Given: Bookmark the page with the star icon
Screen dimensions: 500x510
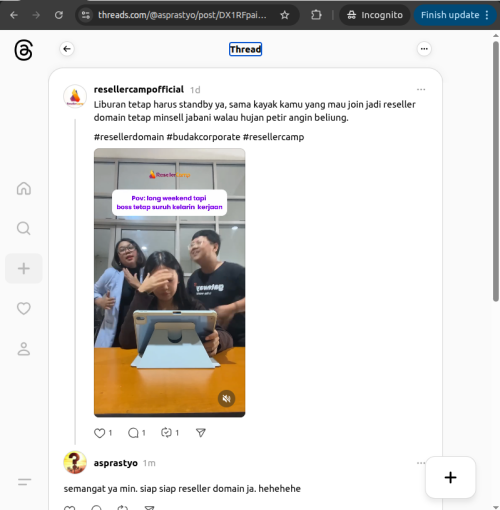Looking at the screenshot, I should pyautogui.click(x=284, y=15).
